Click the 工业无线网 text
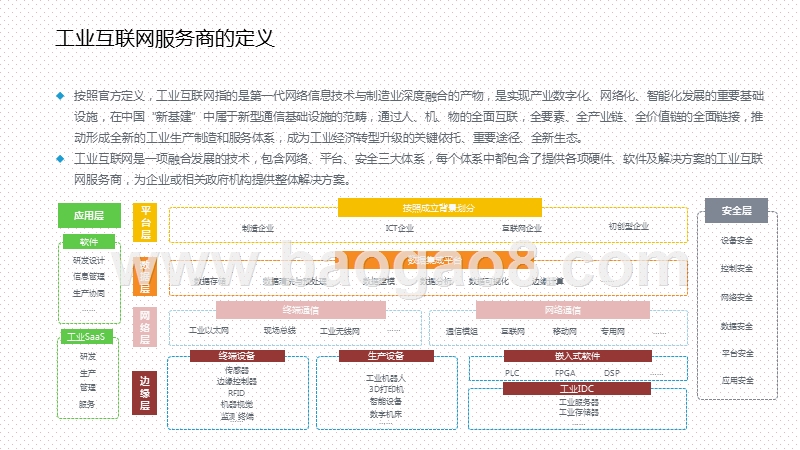This screenshot has height=450, width=800. pyautogui.click(x=340, y=331)
